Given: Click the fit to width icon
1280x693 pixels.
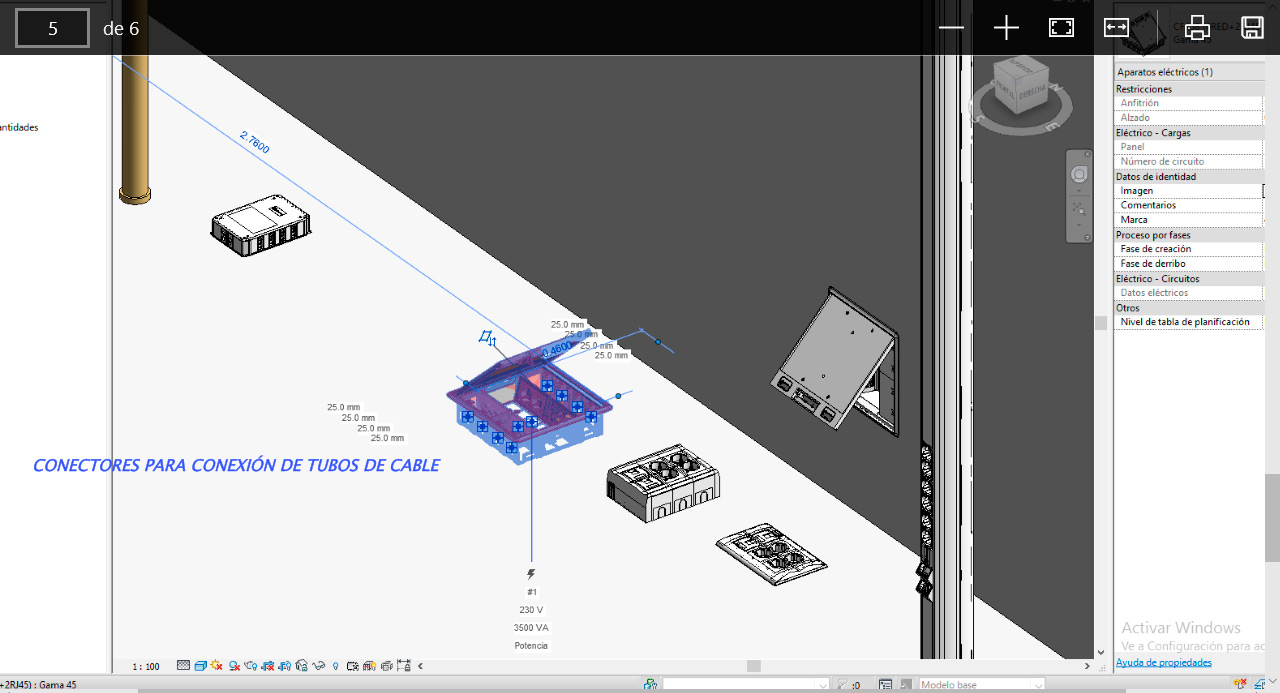Looking at the screenshot, I should click(1116, 28).
